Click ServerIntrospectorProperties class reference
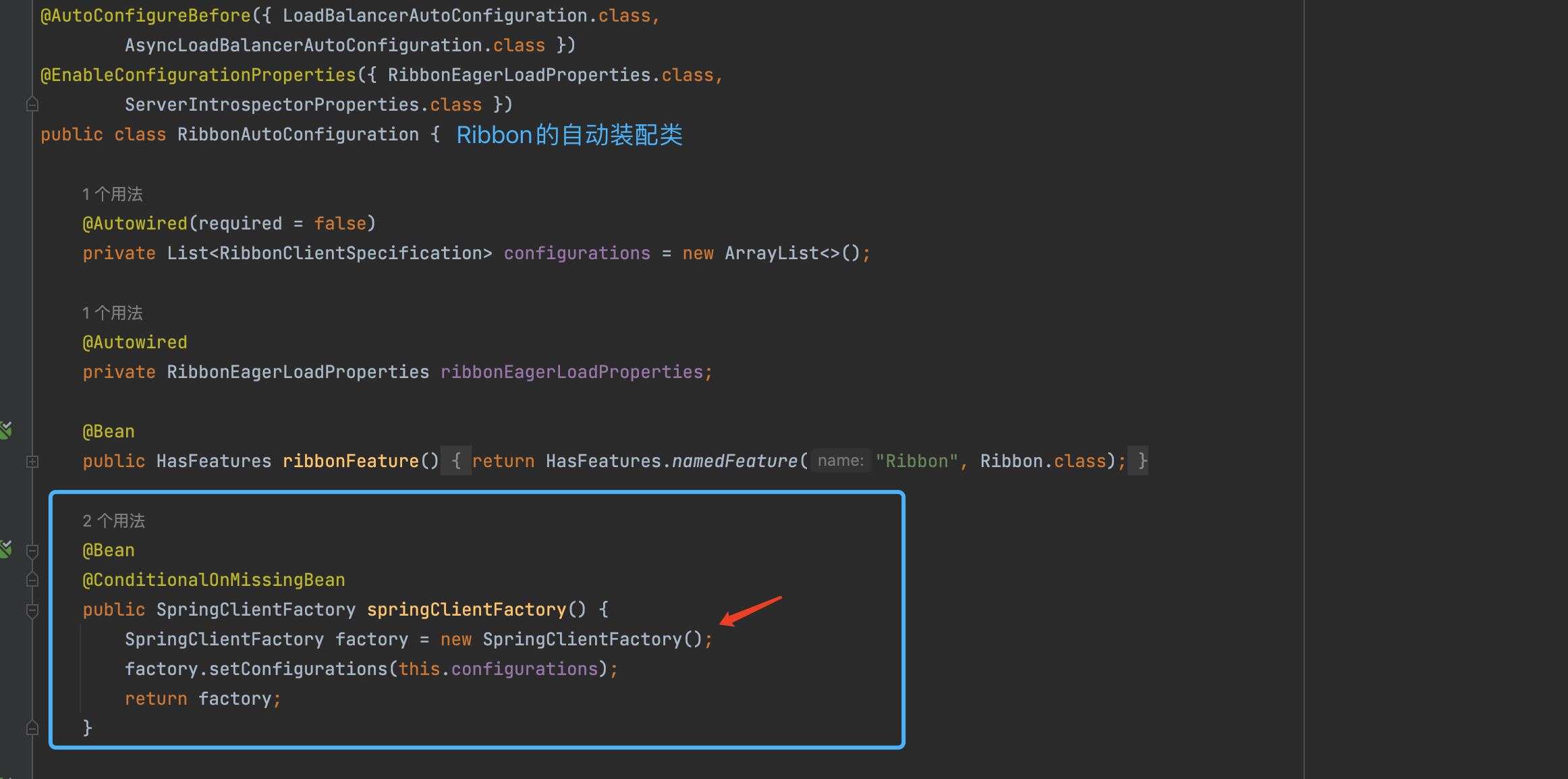Viewport: 1568px width, 779px height. 272,105
